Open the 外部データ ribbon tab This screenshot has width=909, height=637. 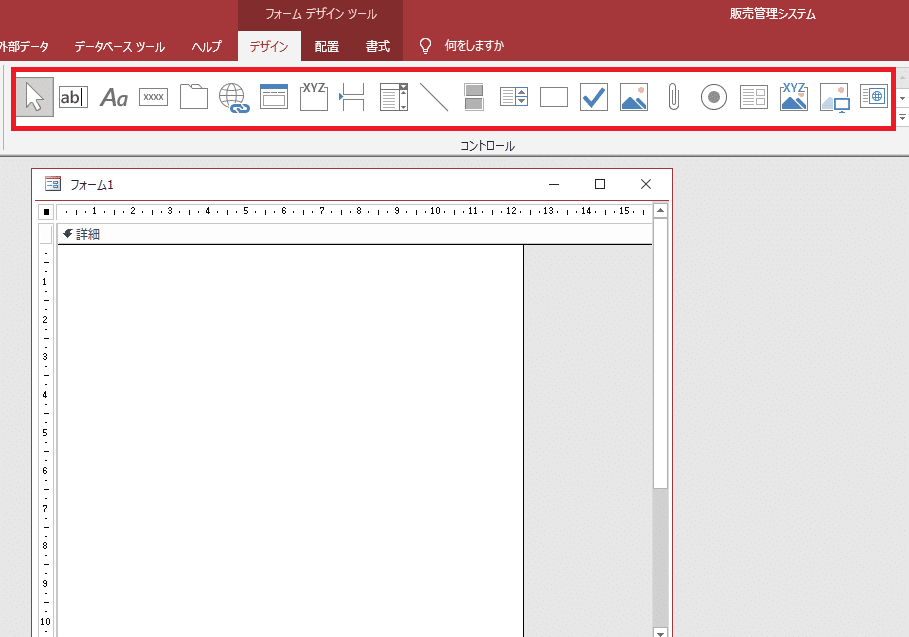24,46
